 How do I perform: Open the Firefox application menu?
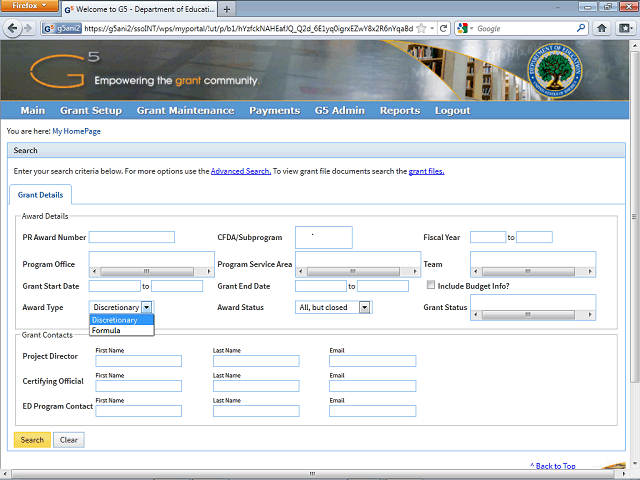[x=29, y=6]
